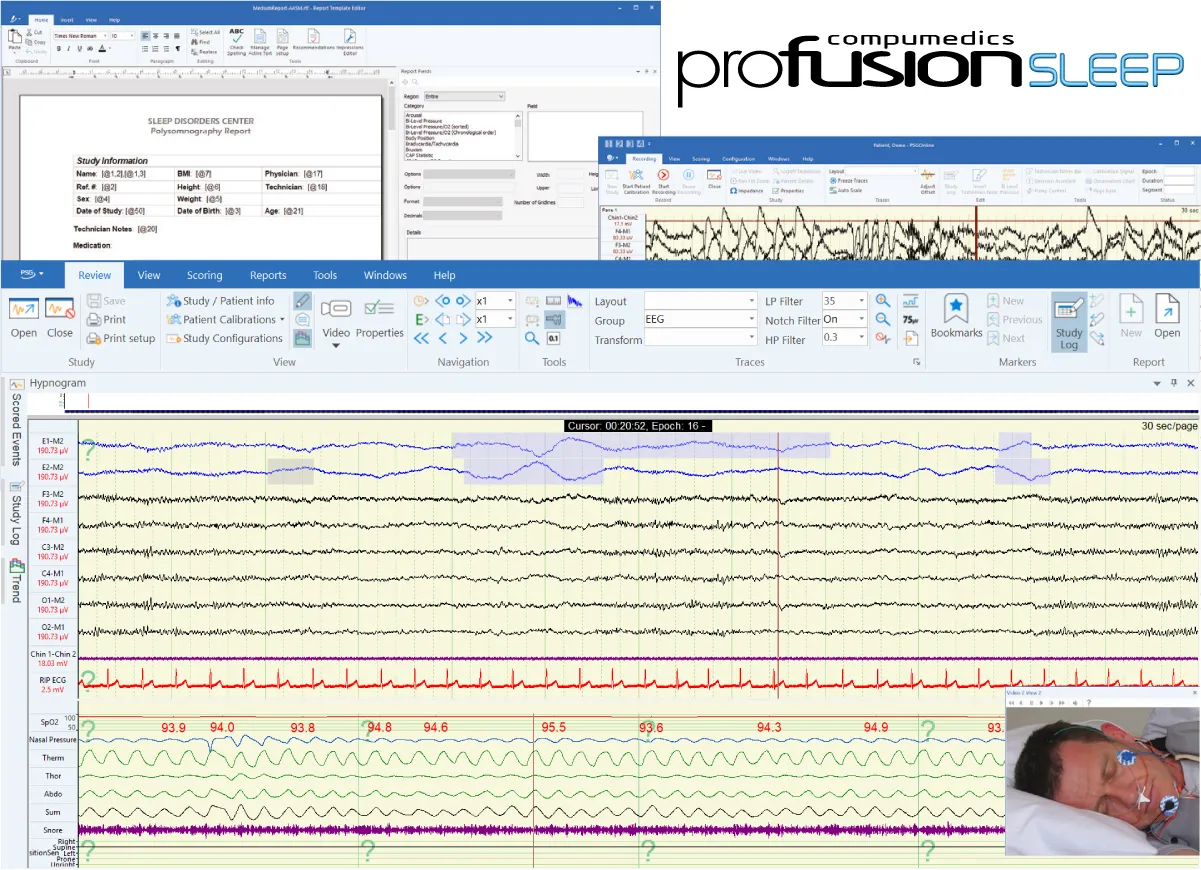Click the Properties icon in View group
Screen dimensions: 1201x870
coord(379,316)
